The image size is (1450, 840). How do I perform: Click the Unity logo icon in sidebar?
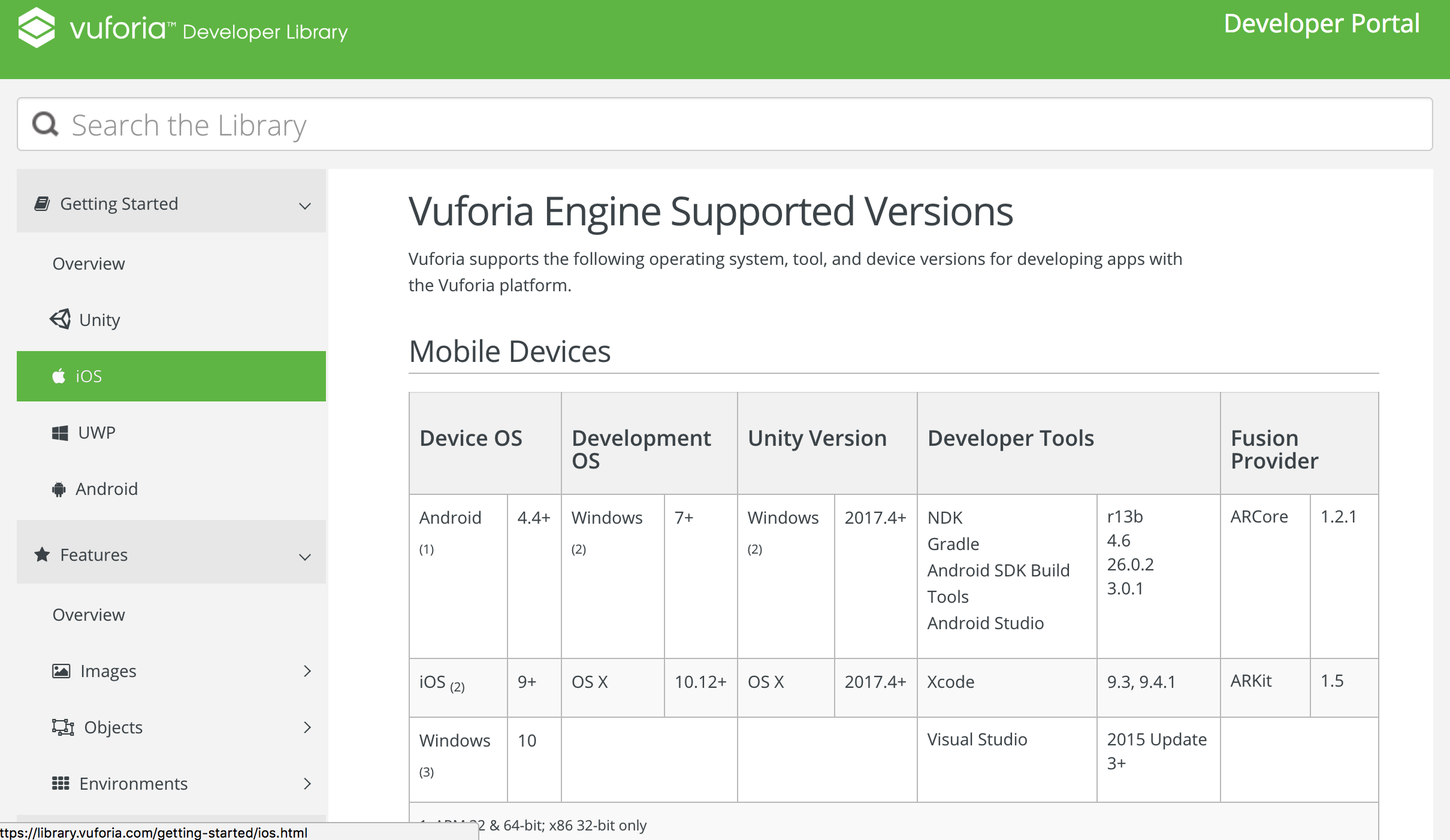click(61, 319)
